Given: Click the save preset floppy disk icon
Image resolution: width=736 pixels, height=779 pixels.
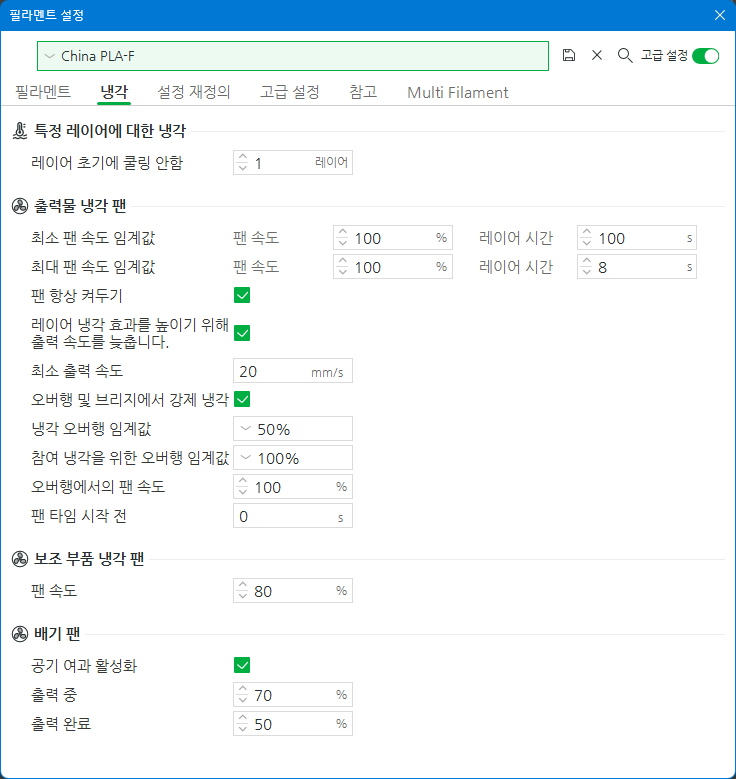Looking at the screenshot, I should [x=569, y=55].
